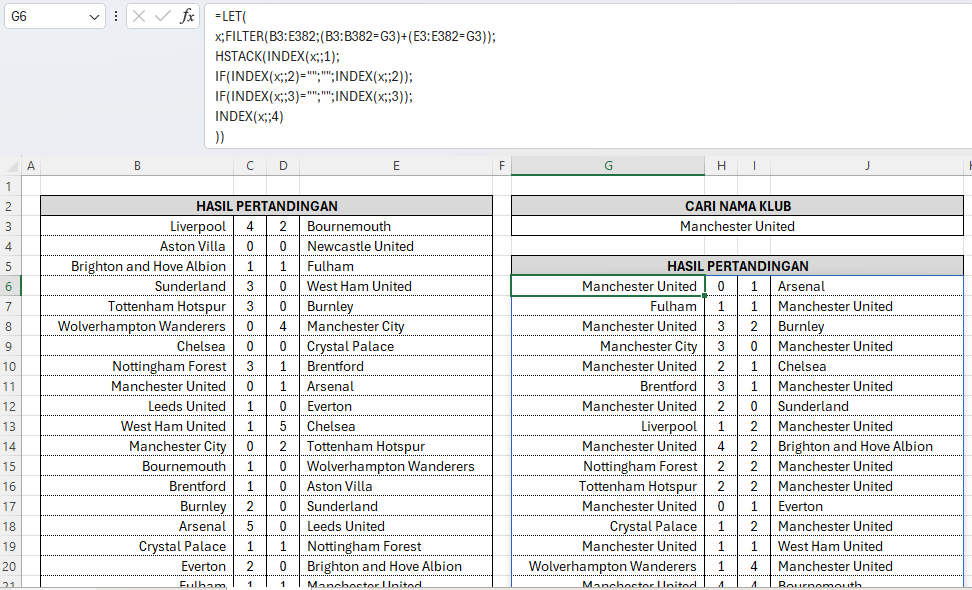Click inside the formula bar LET text
The image size is (972, 590).
click(x=231, y=17)
